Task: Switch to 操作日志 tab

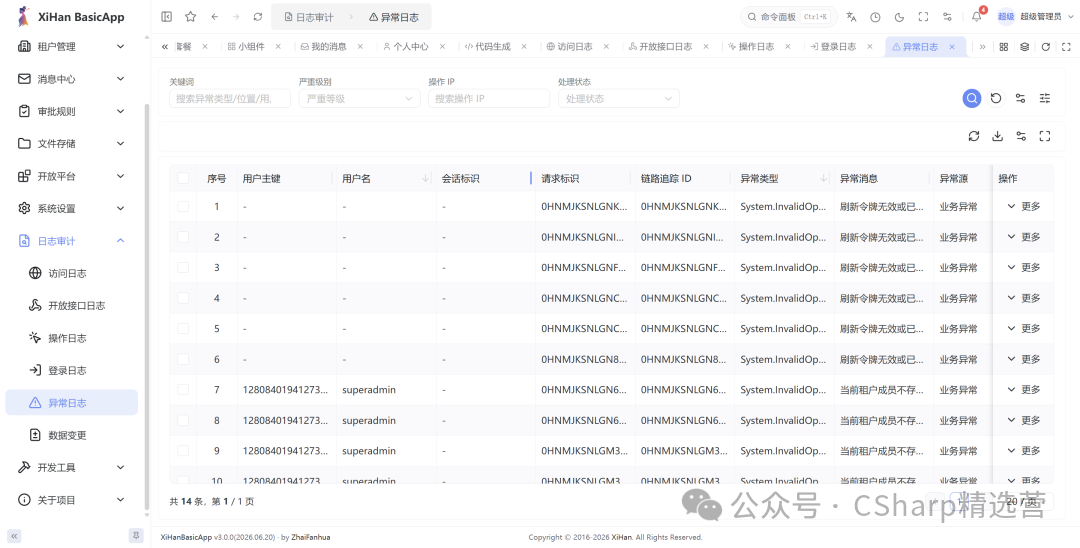Action: point(751,47)
